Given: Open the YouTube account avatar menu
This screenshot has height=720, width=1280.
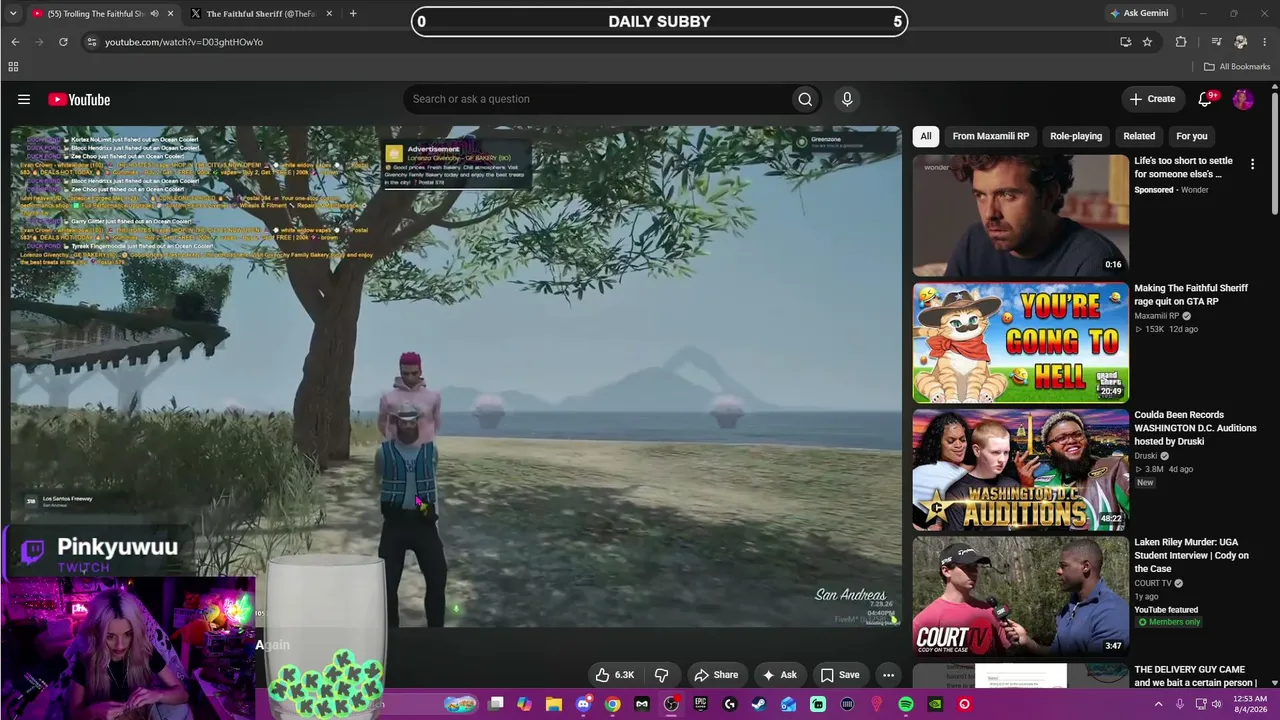Looking at the screenshot, I should click(1243, 99).
